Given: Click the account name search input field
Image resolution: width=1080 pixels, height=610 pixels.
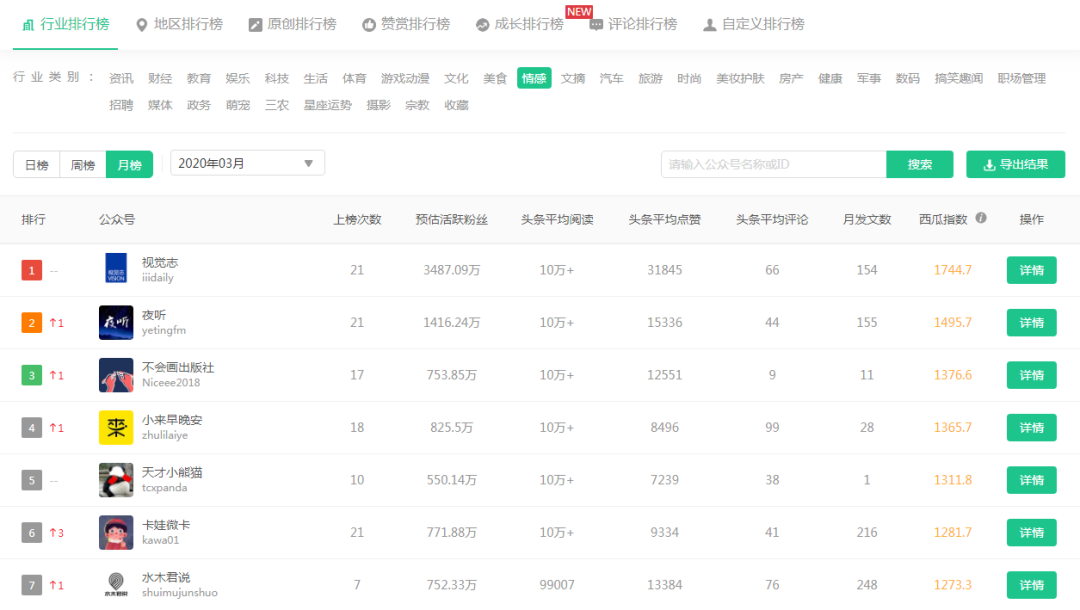Looking at the screenshot, I should point(773,164).
